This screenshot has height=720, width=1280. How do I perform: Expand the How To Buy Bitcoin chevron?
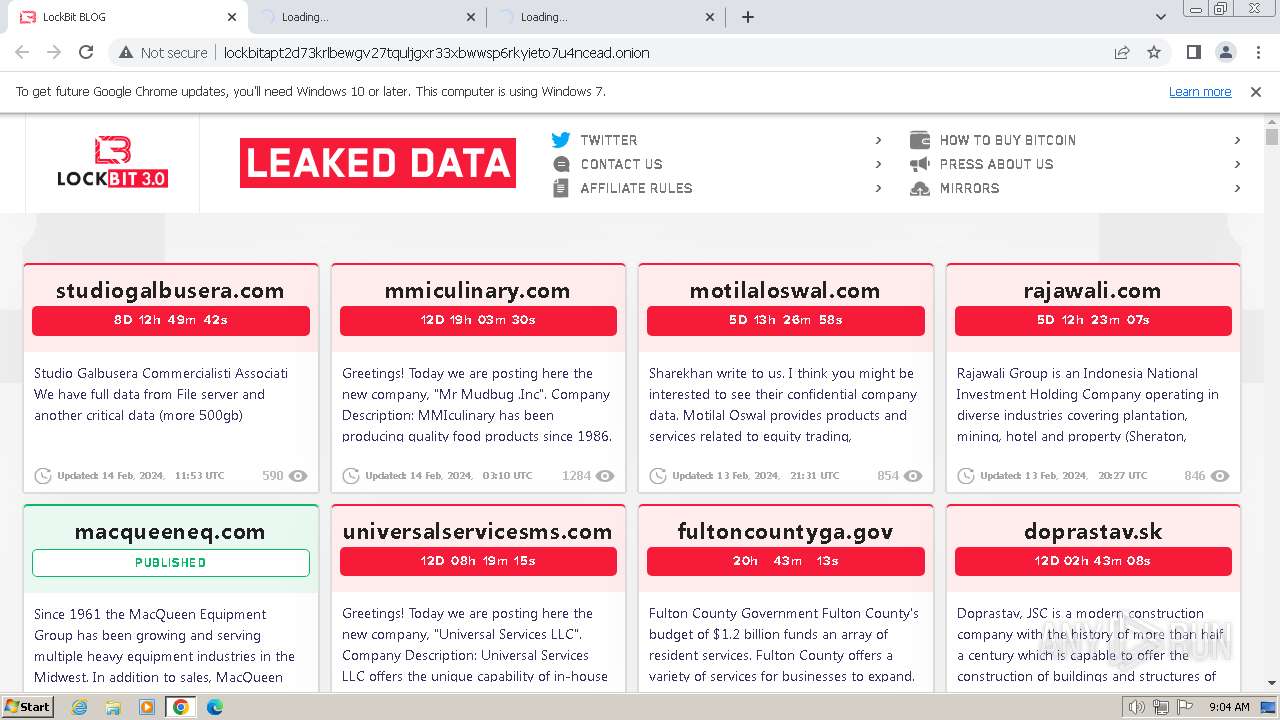(1237, 140)
